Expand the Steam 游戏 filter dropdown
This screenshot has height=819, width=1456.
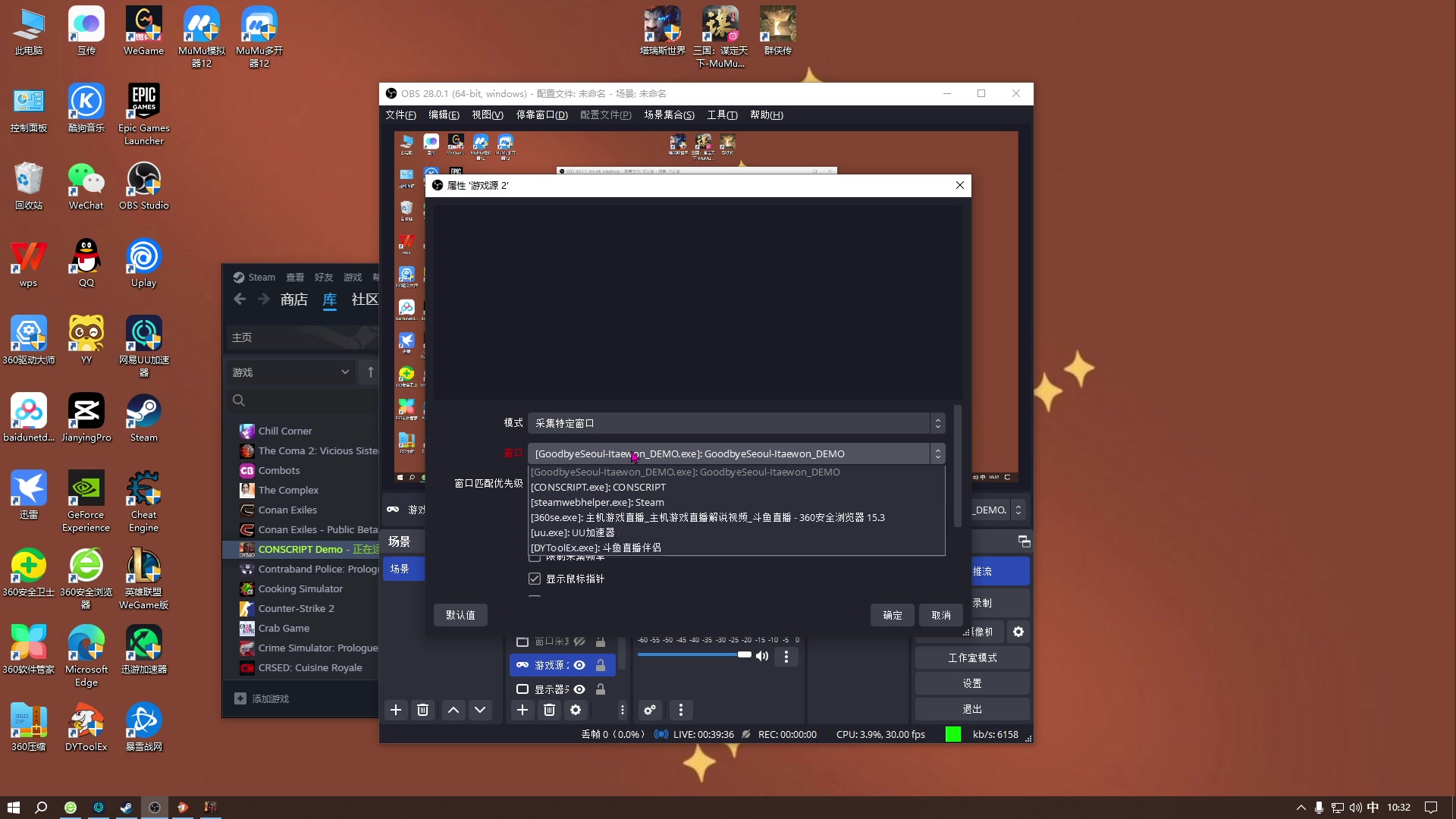(291, 372)
